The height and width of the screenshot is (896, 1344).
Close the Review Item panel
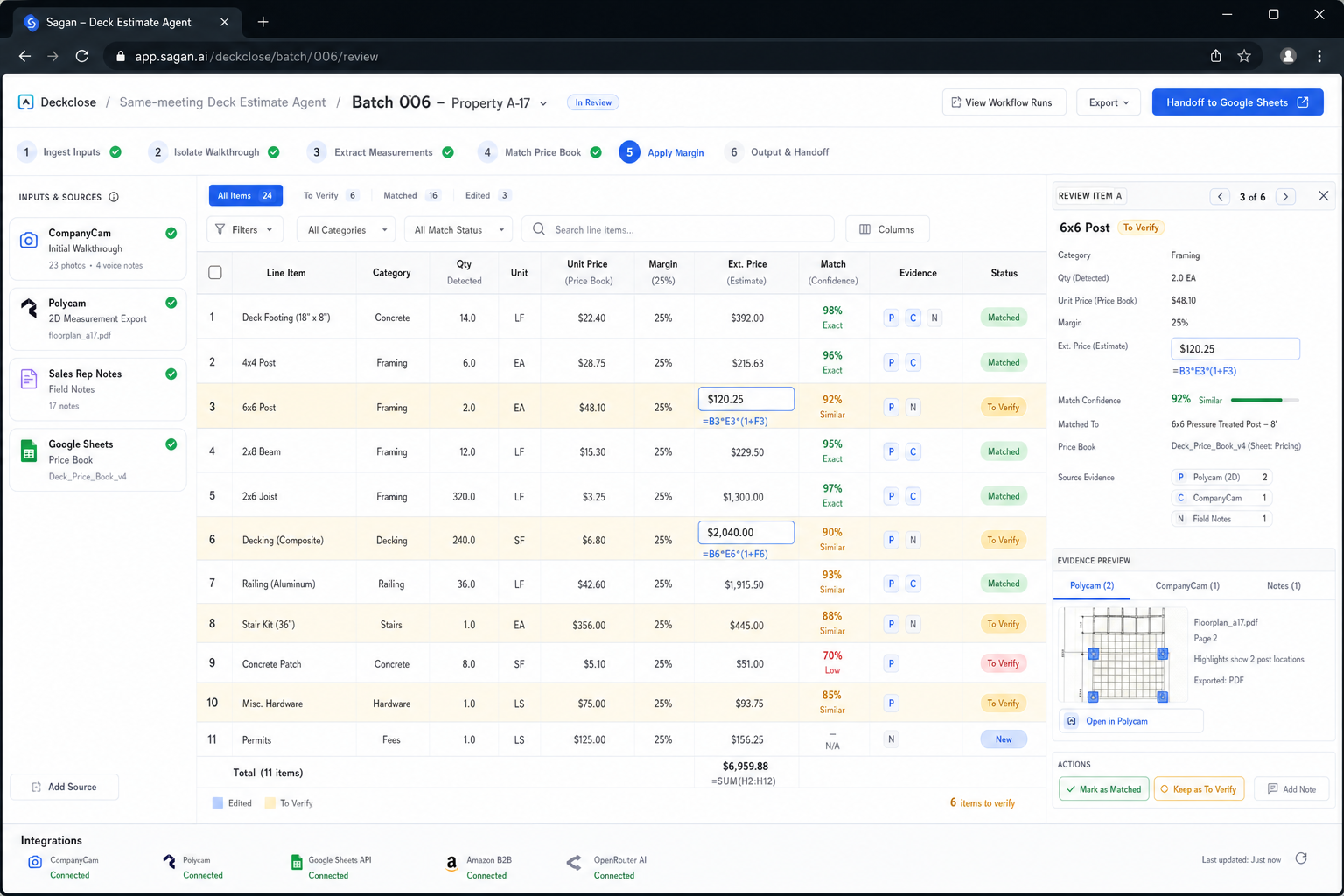[x=1324, y=196]
